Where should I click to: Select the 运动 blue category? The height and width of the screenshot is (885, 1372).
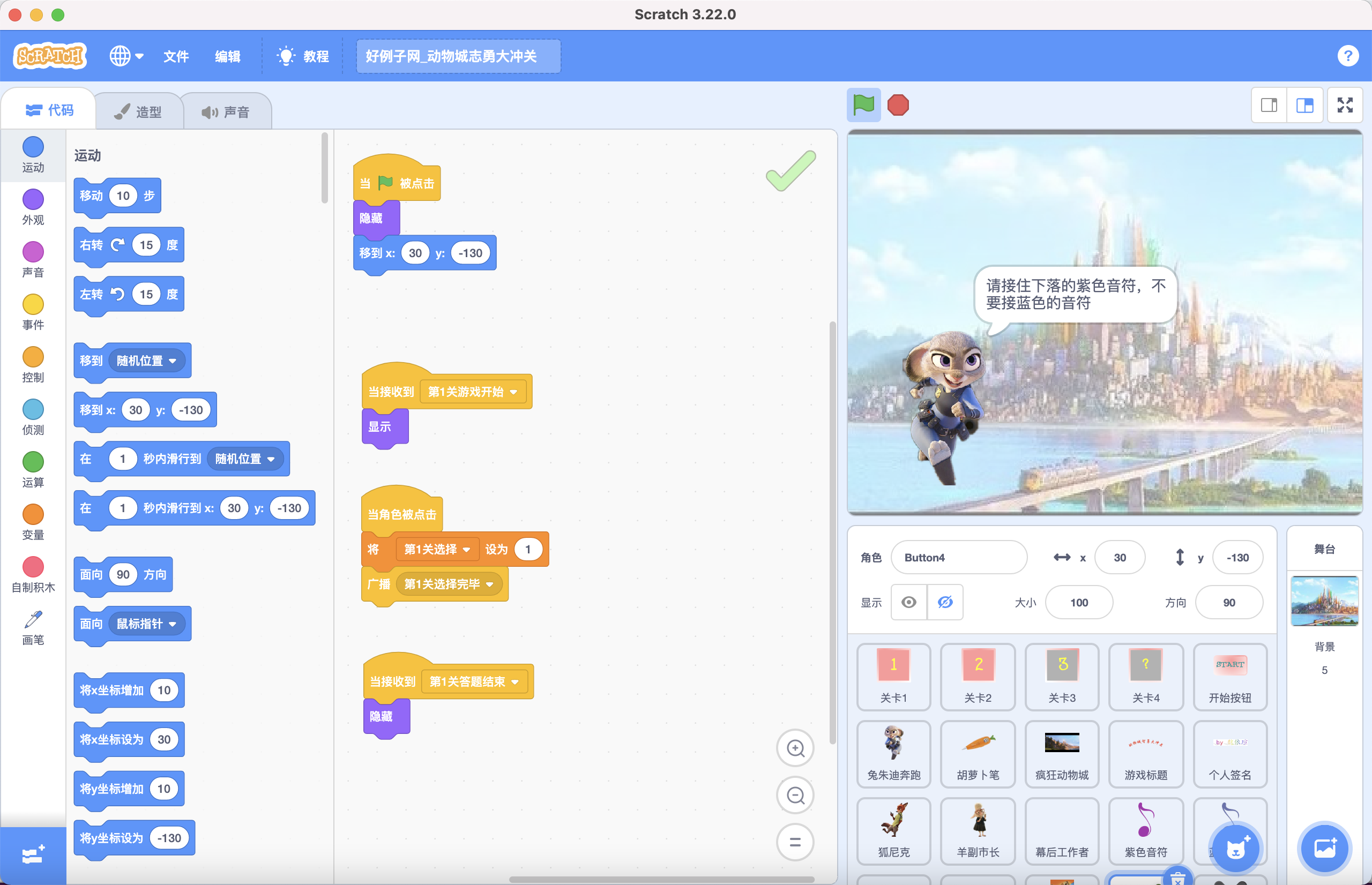33,155
